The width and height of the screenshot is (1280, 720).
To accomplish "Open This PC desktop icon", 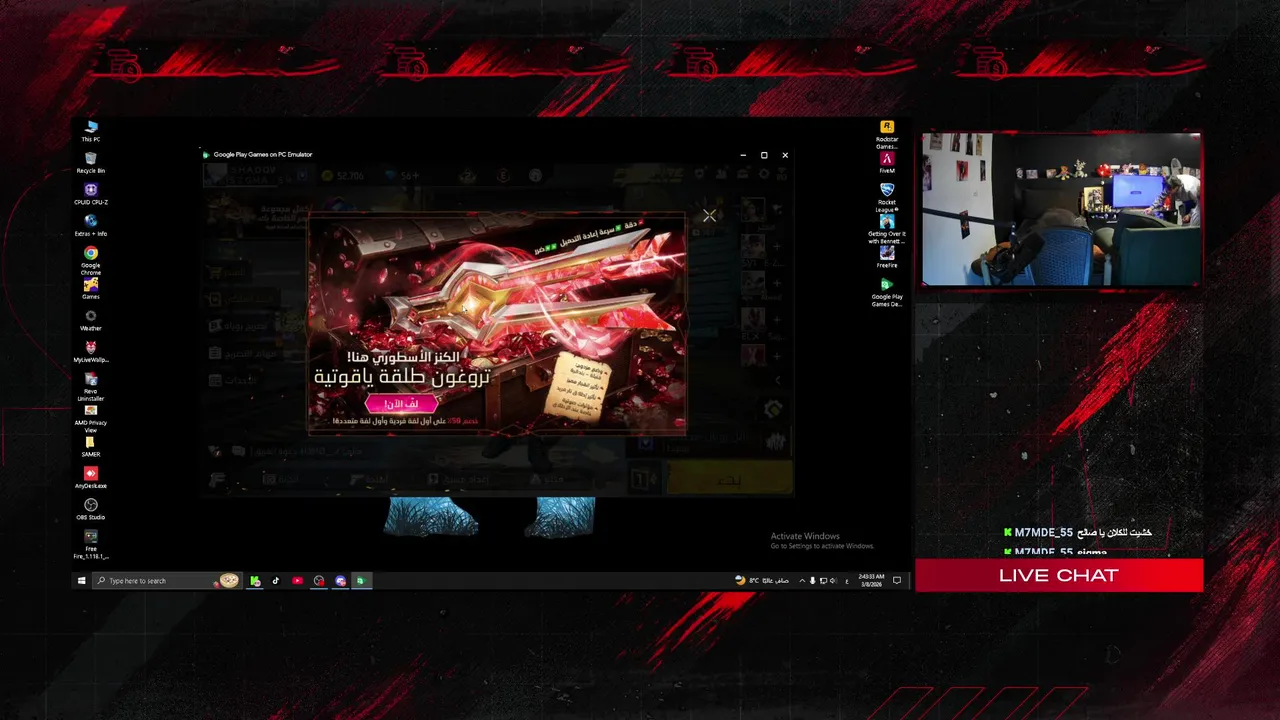I will point(91,131).
